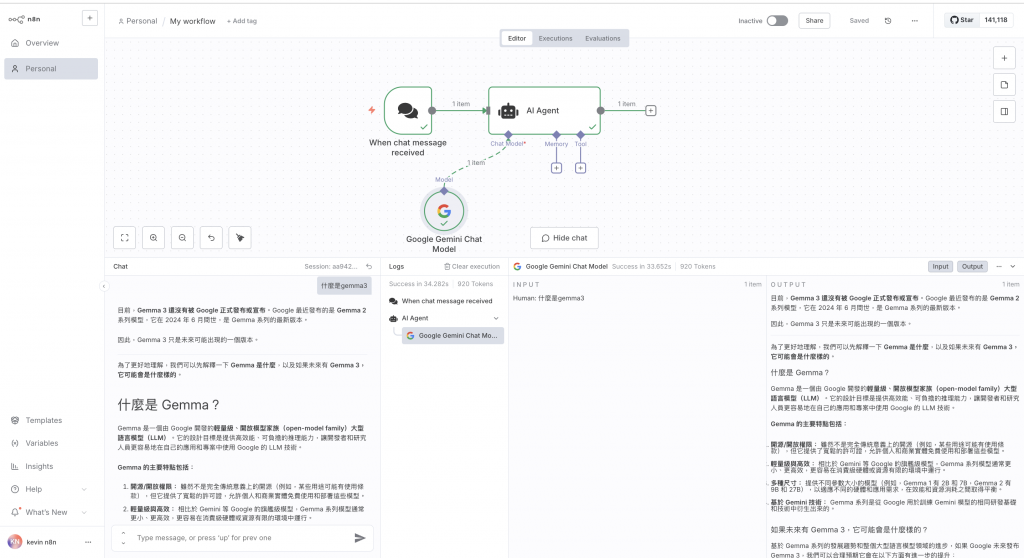This screenshot has width=1024, height=558.
Task: Open the workflow ellipsis options menu
Action: click(914, 21)
